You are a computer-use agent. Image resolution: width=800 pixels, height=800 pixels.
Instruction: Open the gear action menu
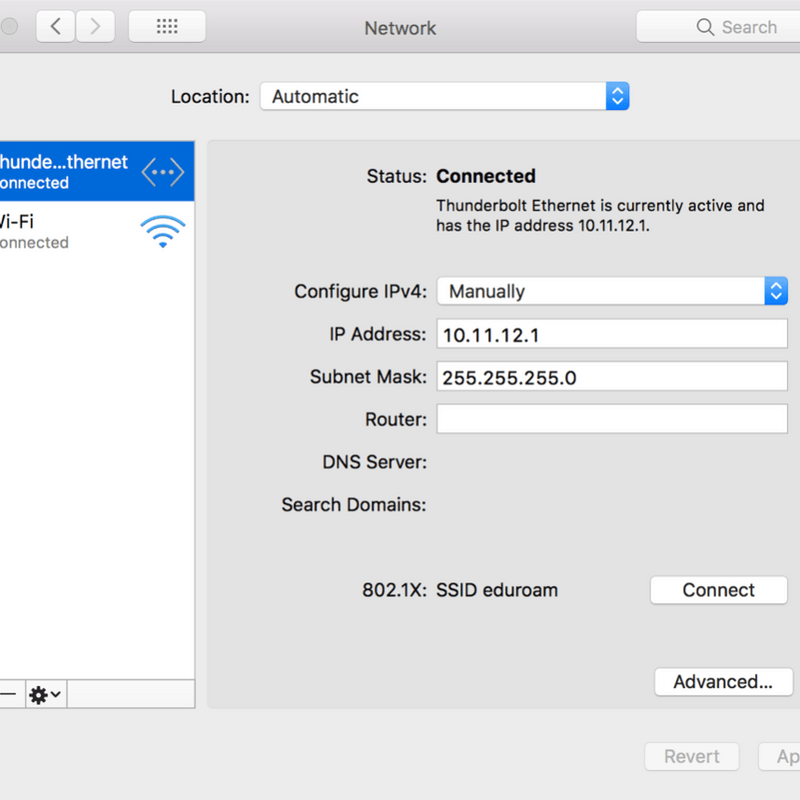pyautogui.click(x=45, y=694)
